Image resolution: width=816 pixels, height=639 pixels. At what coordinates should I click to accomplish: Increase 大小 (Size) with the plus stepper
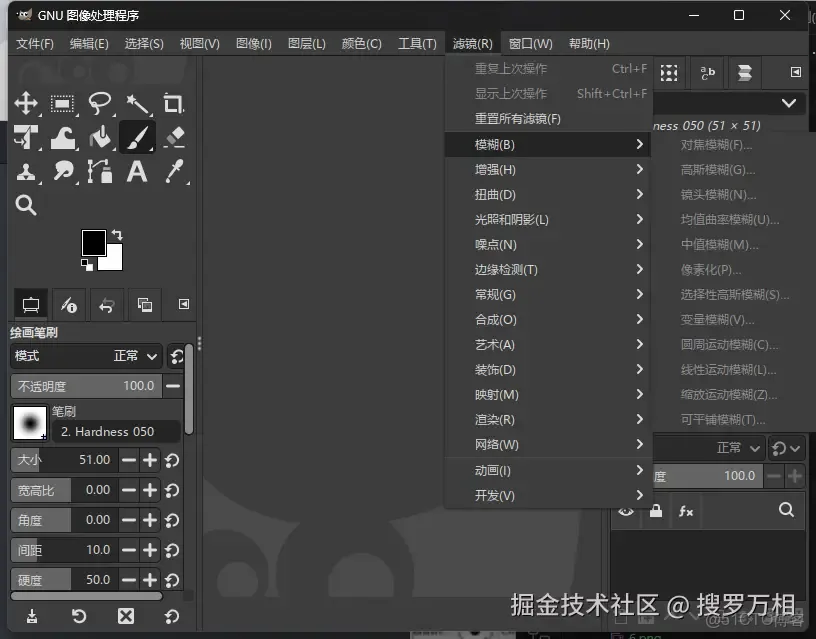[x=148, y=460]
